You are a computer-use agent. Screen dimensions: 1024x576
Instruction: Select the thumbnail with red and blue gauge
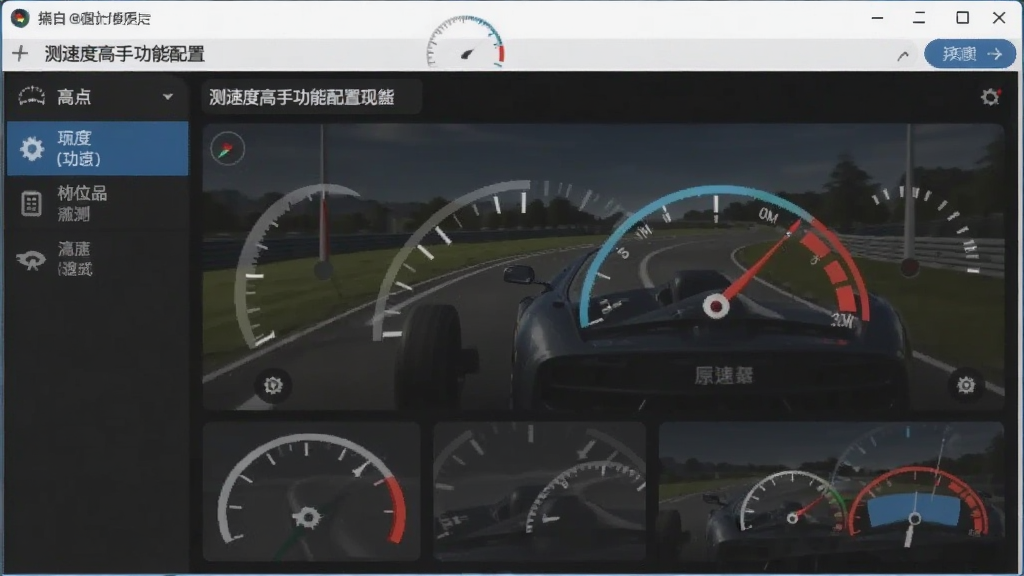831,491
